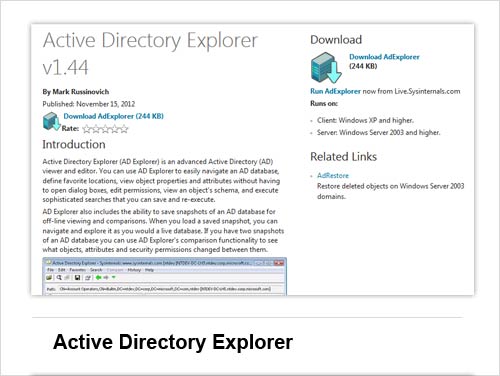Image resolution: width=500 pixels, height=376 pixels.
Task: Rate AD Explorer with one star
Action: click(86, 129)
